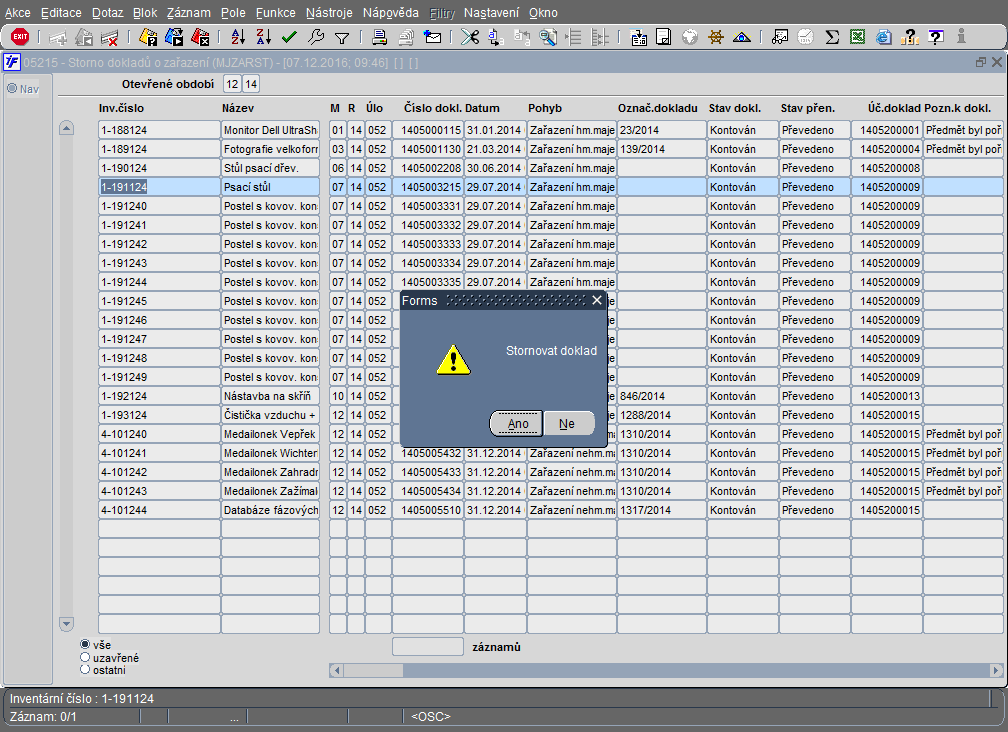
Task: Decline with the Ne button
Action: coord(568,424)
